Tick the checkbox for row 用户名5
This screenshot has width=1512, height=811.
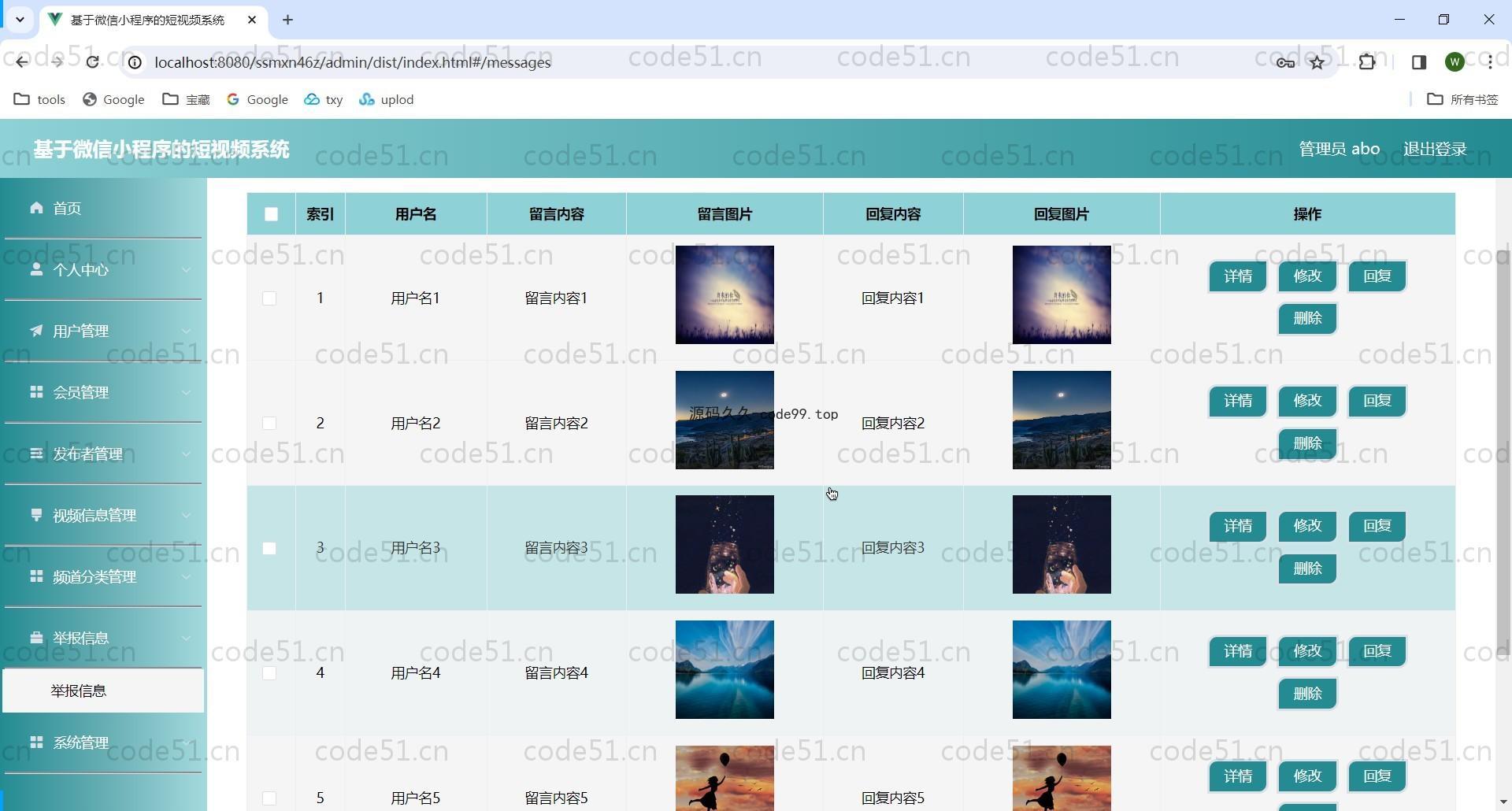point(269,798)
